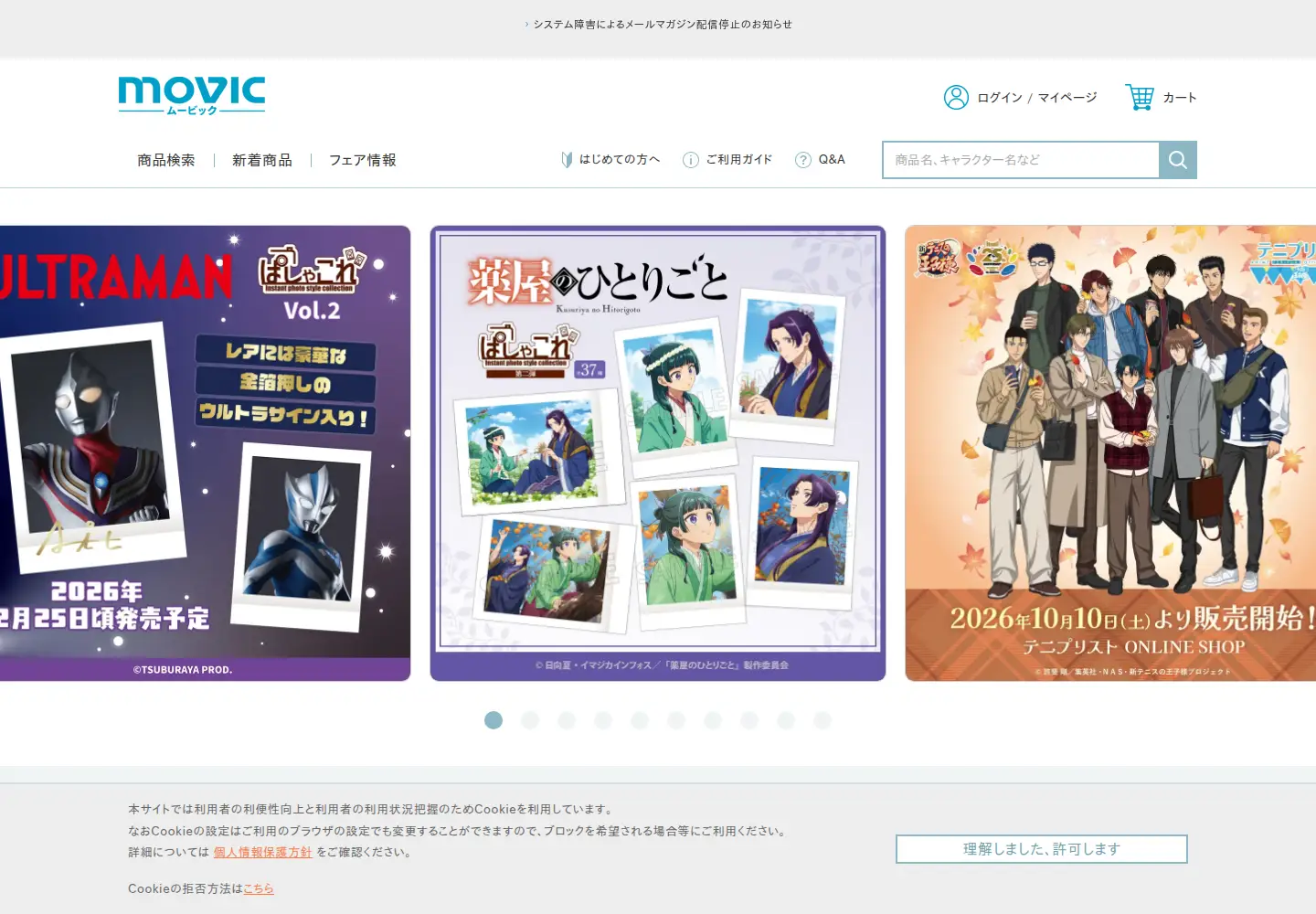
Task: Select the eighth carousel dot
Action: (749, 720)
